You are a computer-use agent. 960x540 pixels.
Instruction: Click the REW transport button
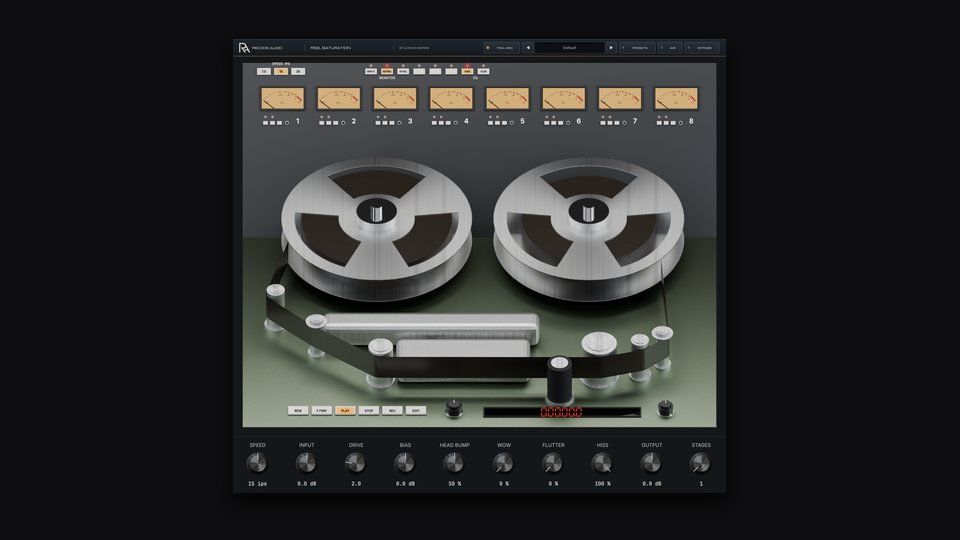(298, 411)
